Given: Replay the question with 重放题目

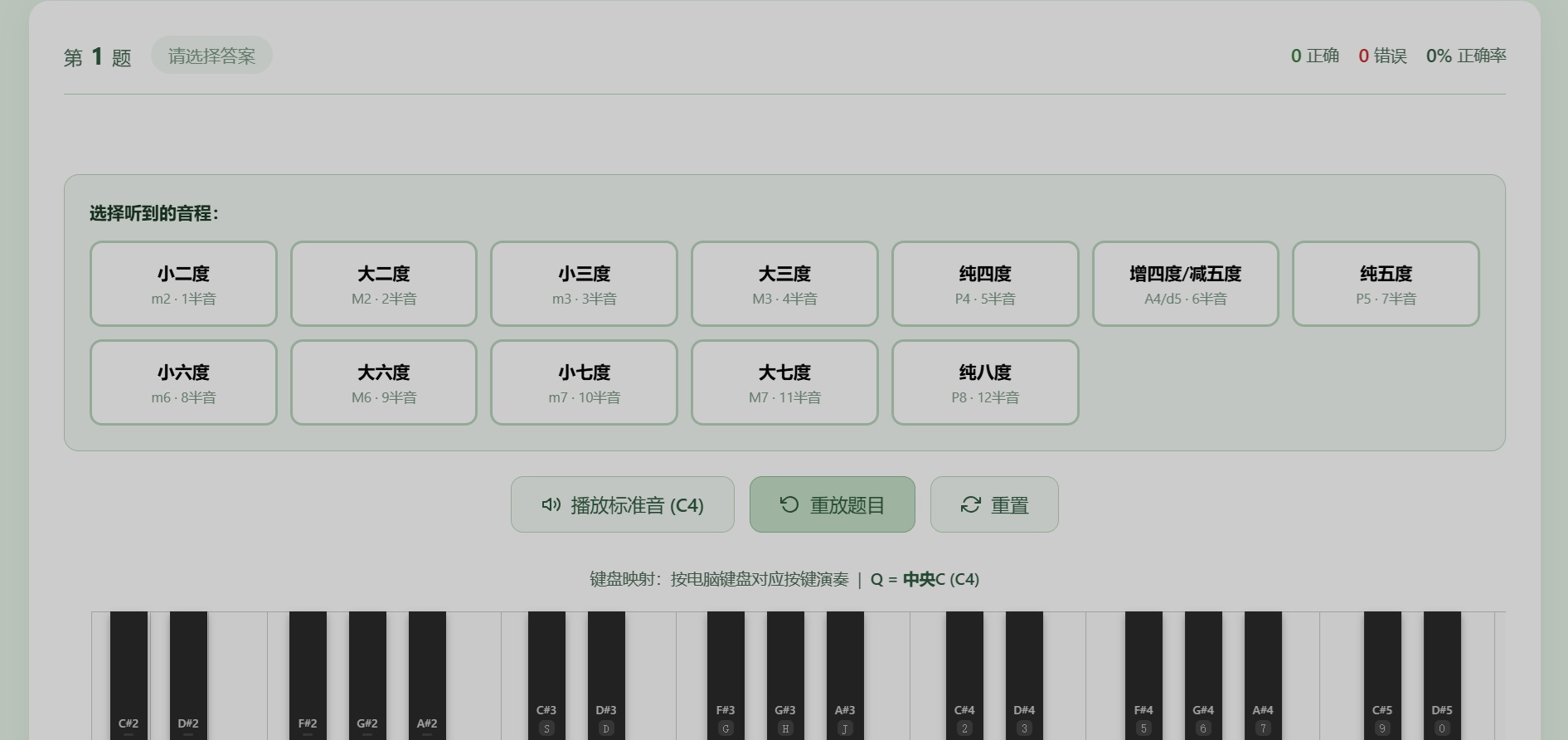Looking at the screenshot, I should [833, 504].
